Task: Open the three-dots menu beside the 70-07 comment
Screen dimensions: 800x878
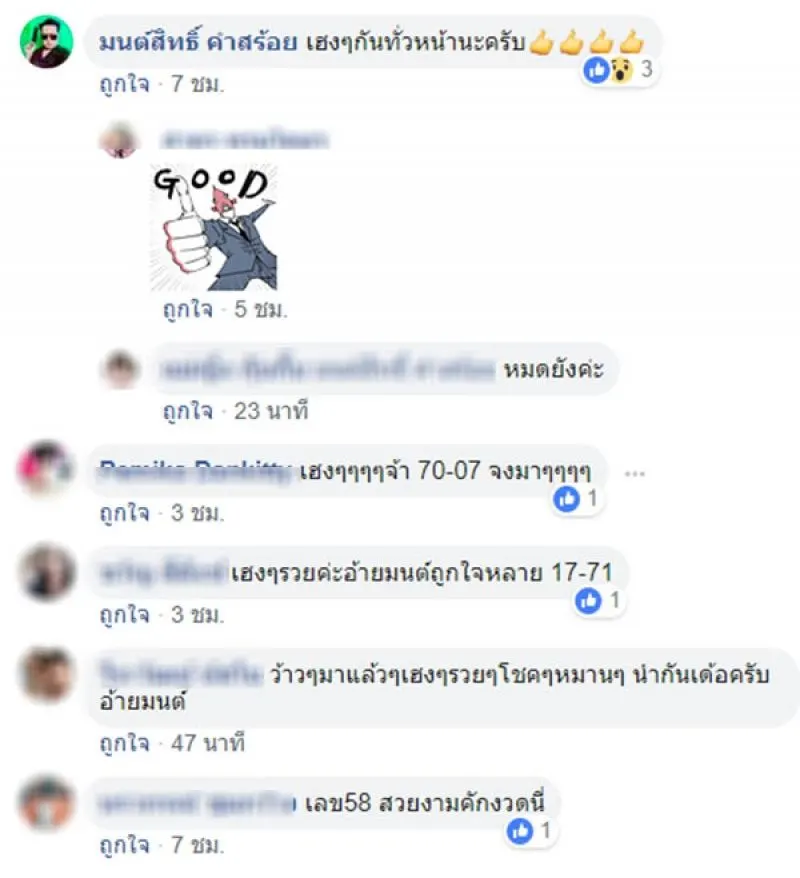Action: point(635,474)
